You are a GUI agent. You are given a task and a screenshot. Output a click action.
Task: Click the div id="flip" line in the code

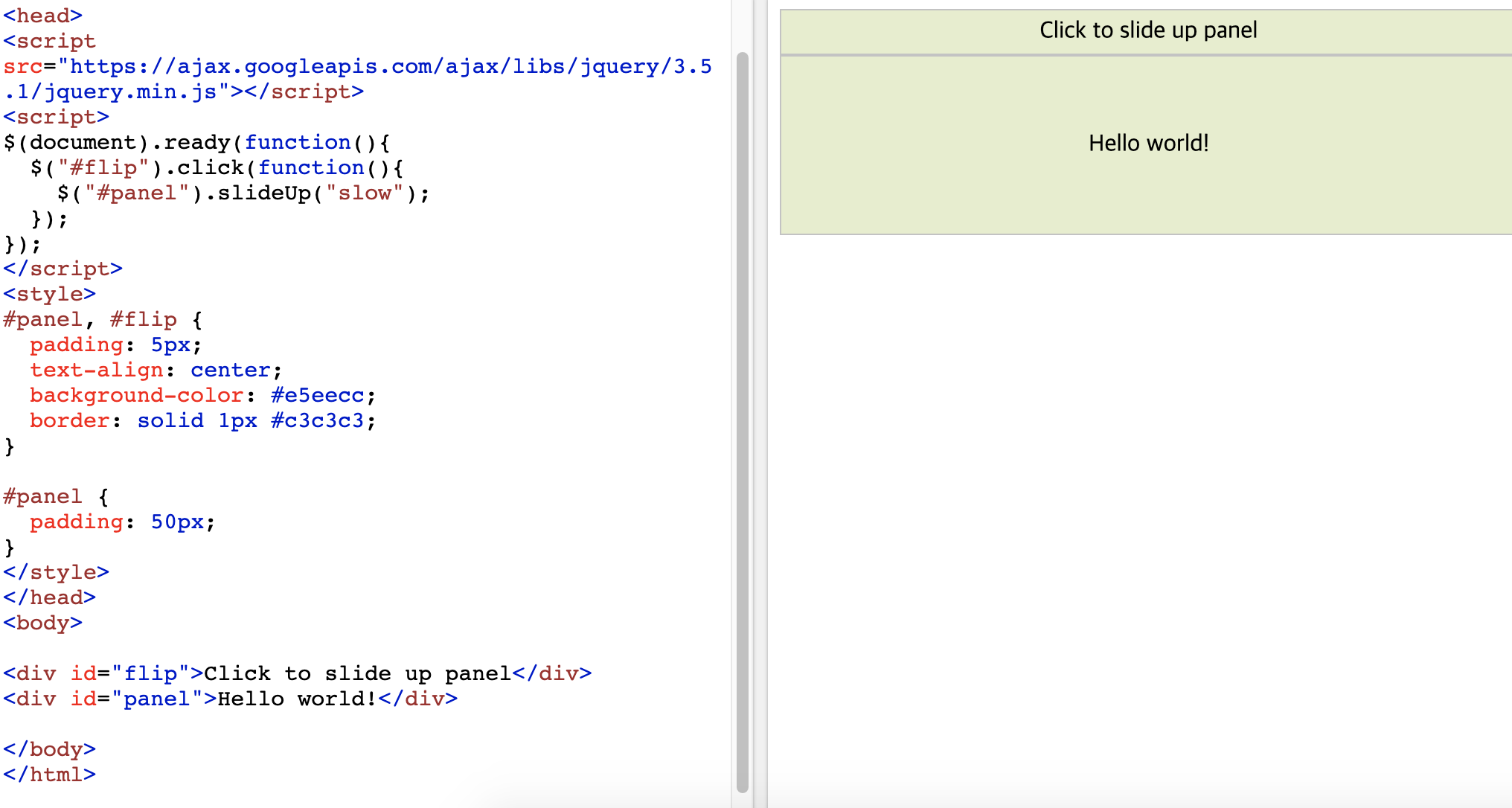[x=297, y=674]
